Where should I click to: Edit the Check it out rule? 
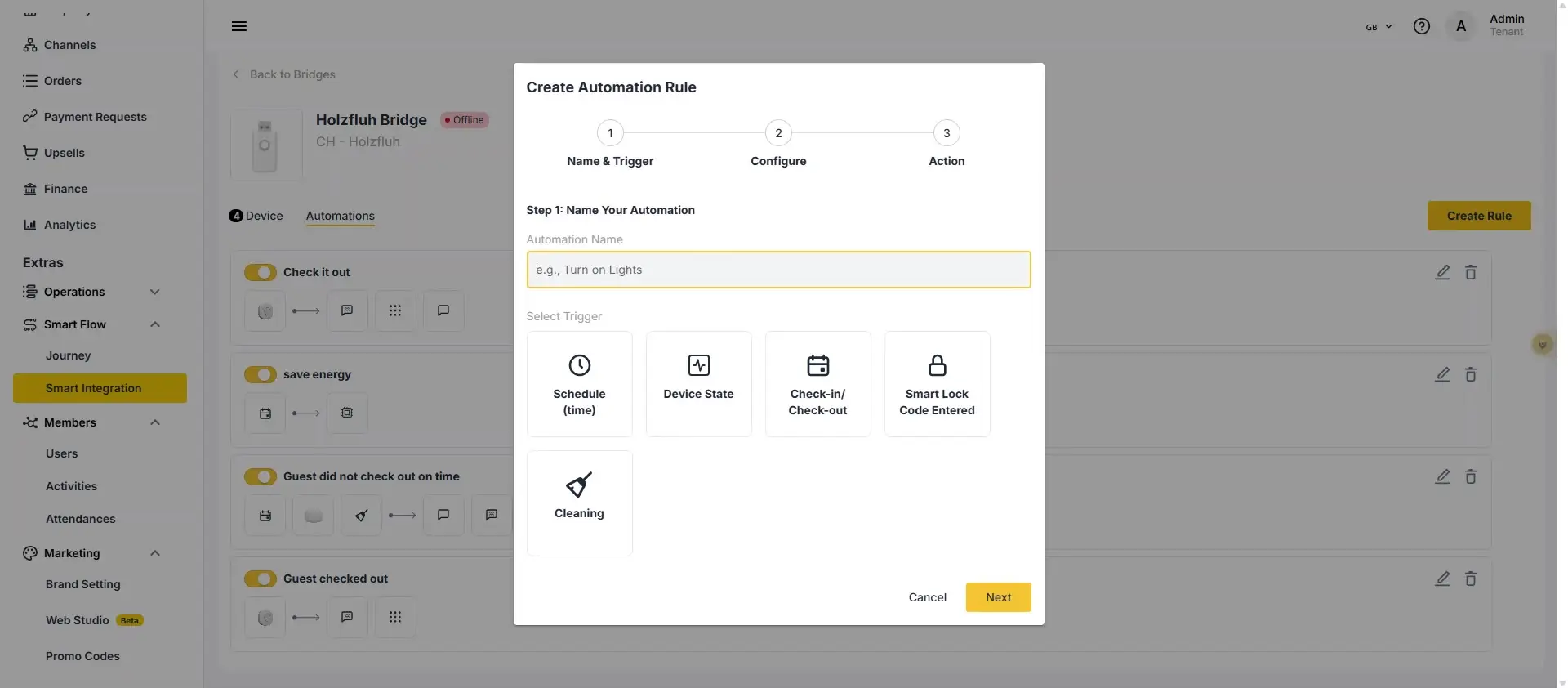[x=1443, y=272]
